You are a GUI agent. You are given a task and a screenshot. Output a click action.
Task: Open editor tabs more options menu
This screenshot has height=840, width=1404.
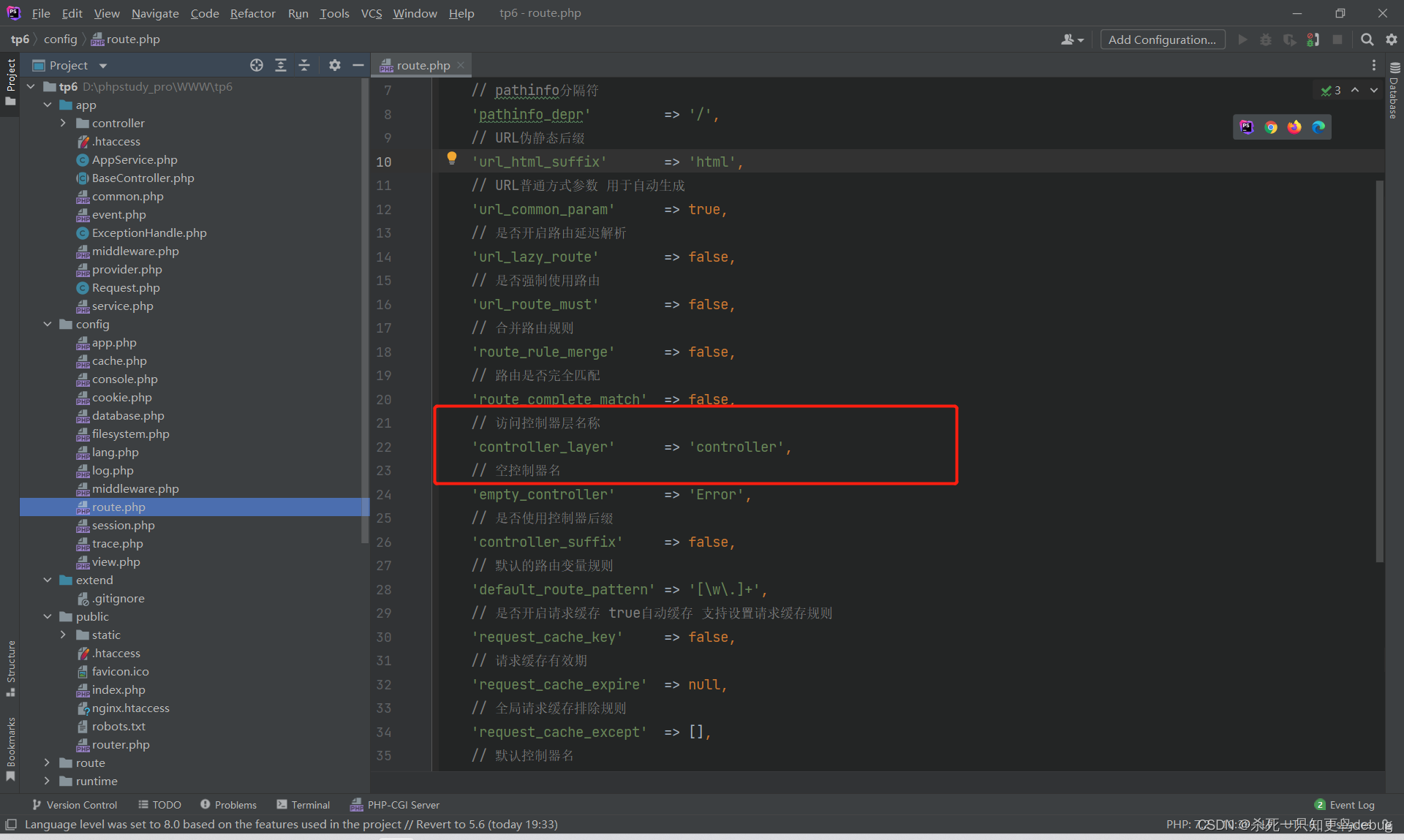[1374, 65]
